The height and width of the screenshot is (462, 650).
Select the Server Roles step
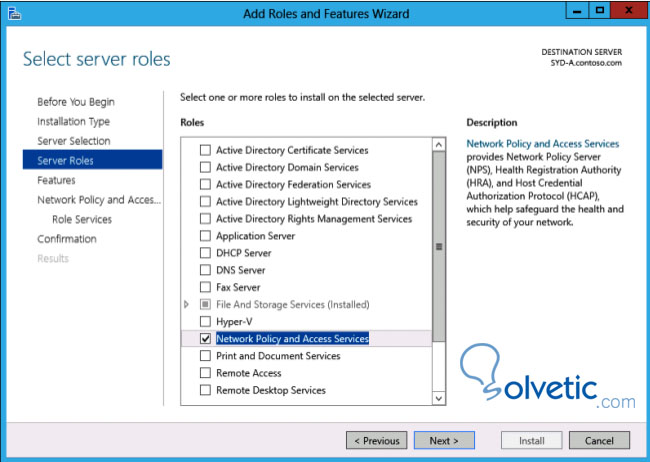pos(92,160)
